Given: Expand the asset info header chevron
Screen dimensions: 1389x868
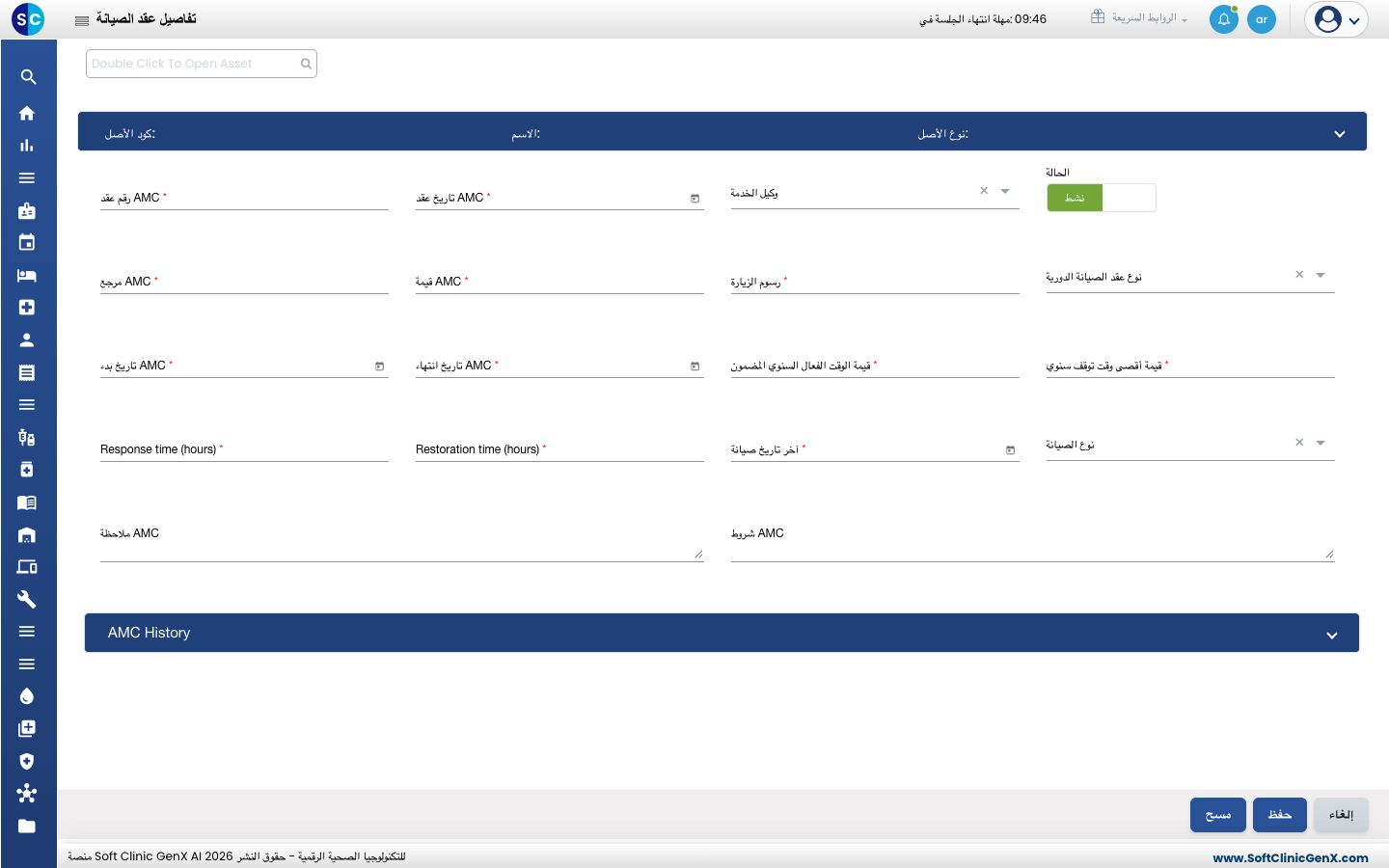Looking at the screenshot, I should click(1340, 134).
